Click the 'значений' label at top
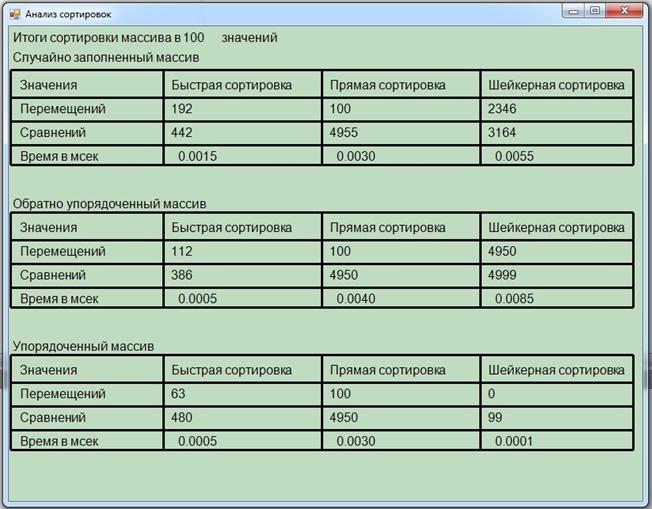This screenshot has width=652, height=509. pyautogui.click(x=249, y=37)
